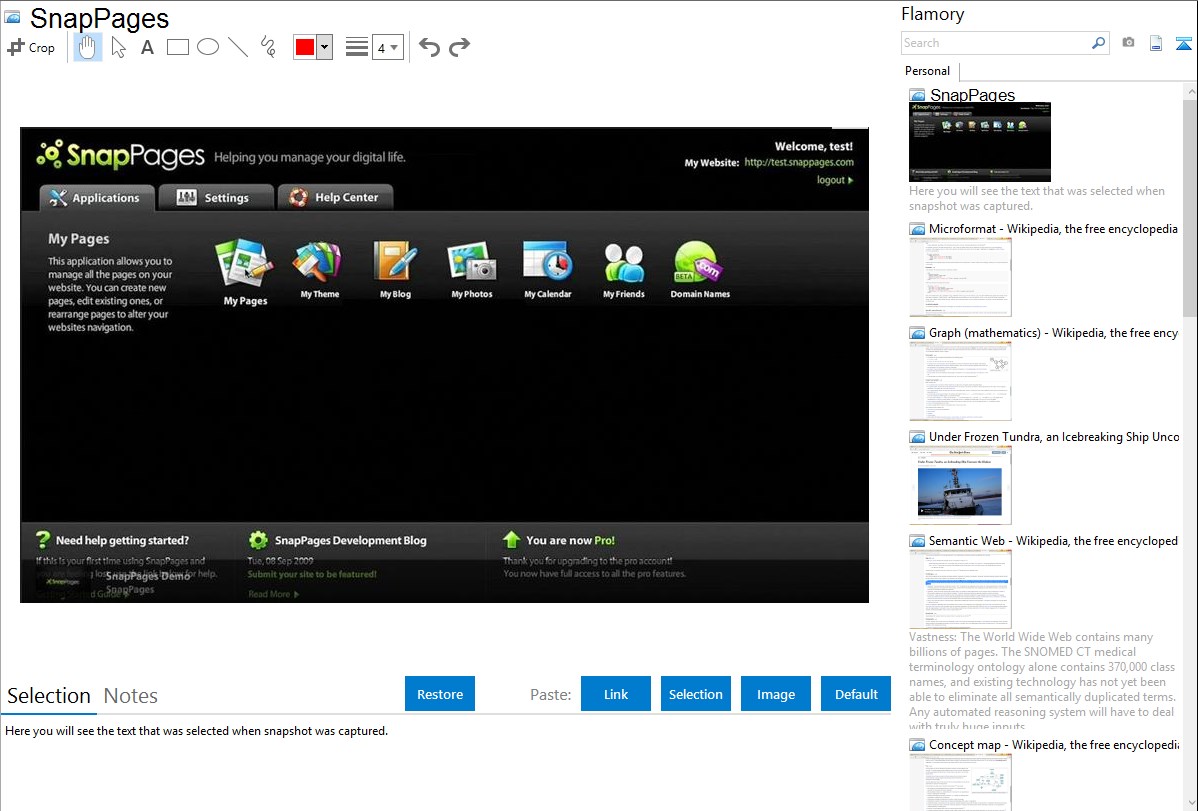Select the arrow pointer tool
1198x811 pixels.
[x=118, y=47]
